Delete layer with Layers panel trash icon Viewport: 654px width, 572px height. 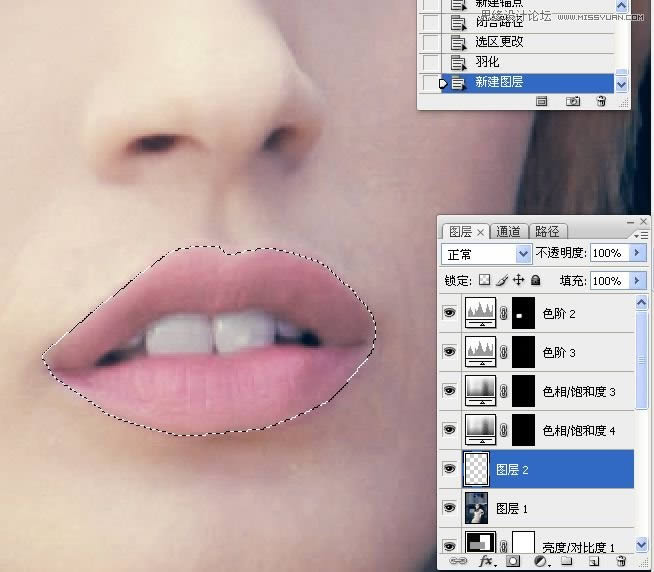(x=620, y=562)
